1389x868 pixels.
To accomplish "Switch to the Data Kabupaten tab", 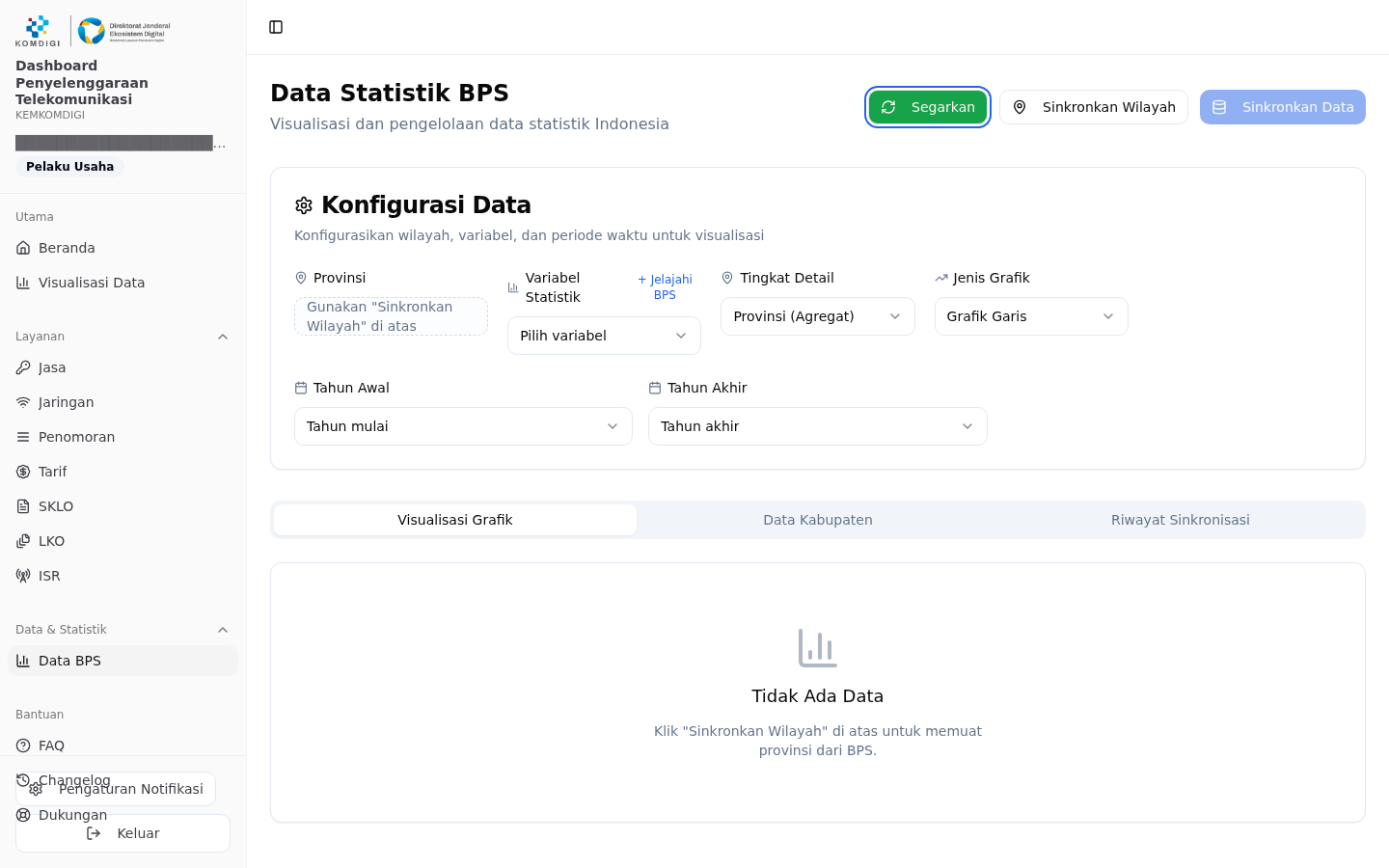I will [818, 520].
